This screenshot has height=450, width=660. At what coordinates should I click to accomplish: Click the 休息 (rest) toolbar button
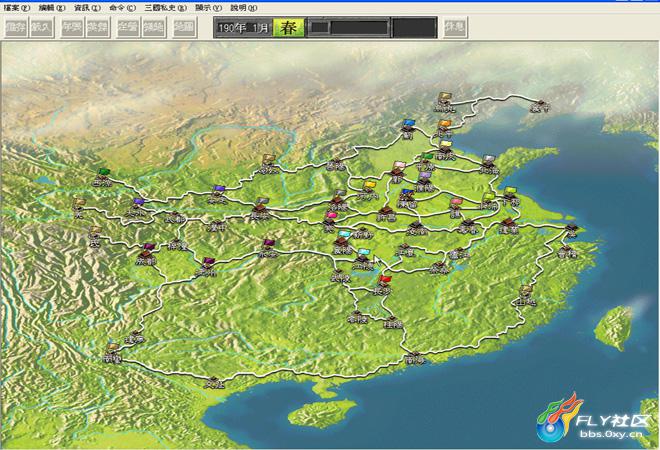(x=455, y=28)
